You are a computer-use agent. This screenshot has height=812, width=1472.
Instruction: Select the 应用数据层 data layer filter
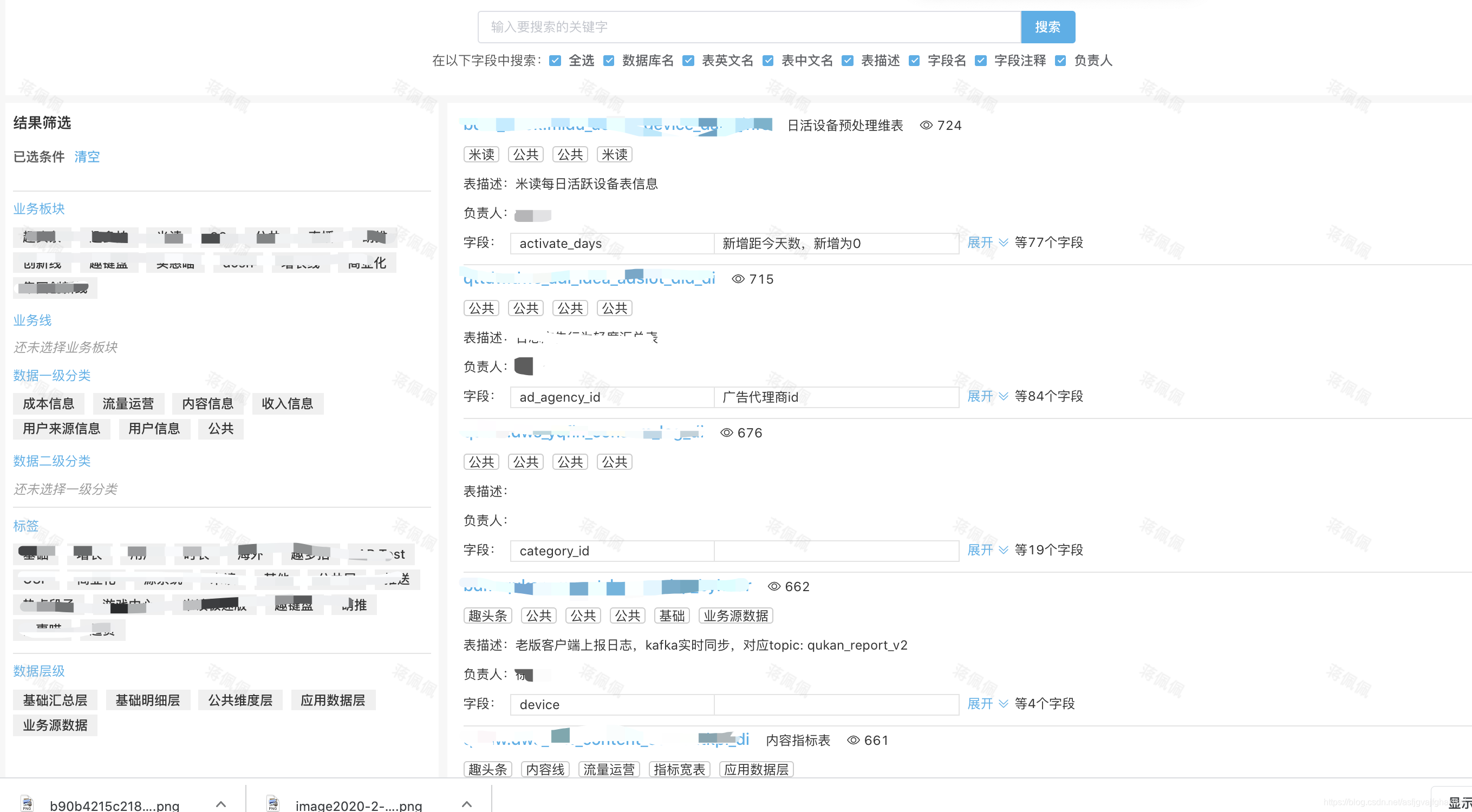pos(333,699)
